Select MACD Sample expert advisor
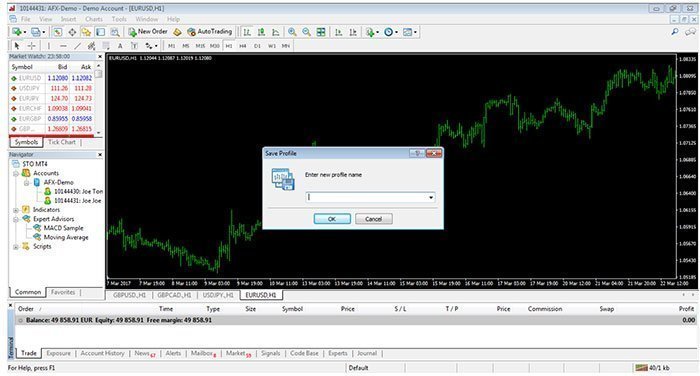 pyautogui.click(x=63, y=228)
